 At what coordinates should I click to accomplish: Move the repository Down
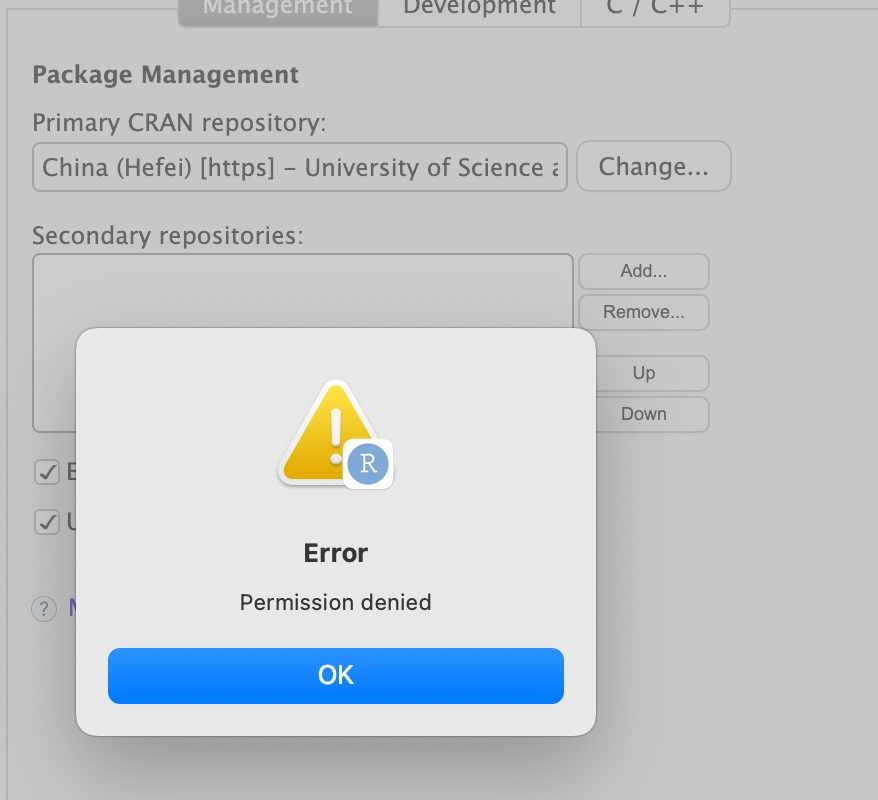pyautogui.click(x=643, y=414)
